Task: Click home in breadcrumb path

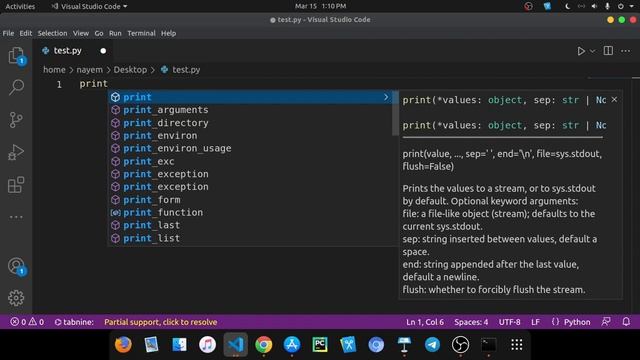Action: tap(54, 70)
